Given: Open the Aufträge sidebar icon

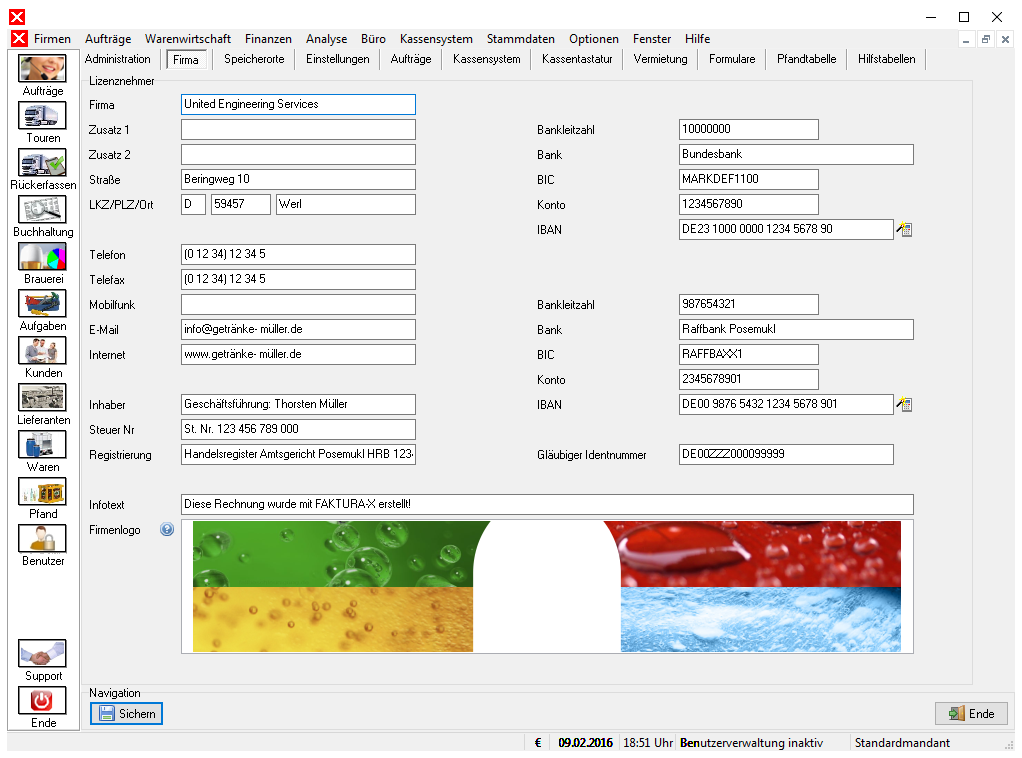Looking at the screenshot, I should [42, 68].
